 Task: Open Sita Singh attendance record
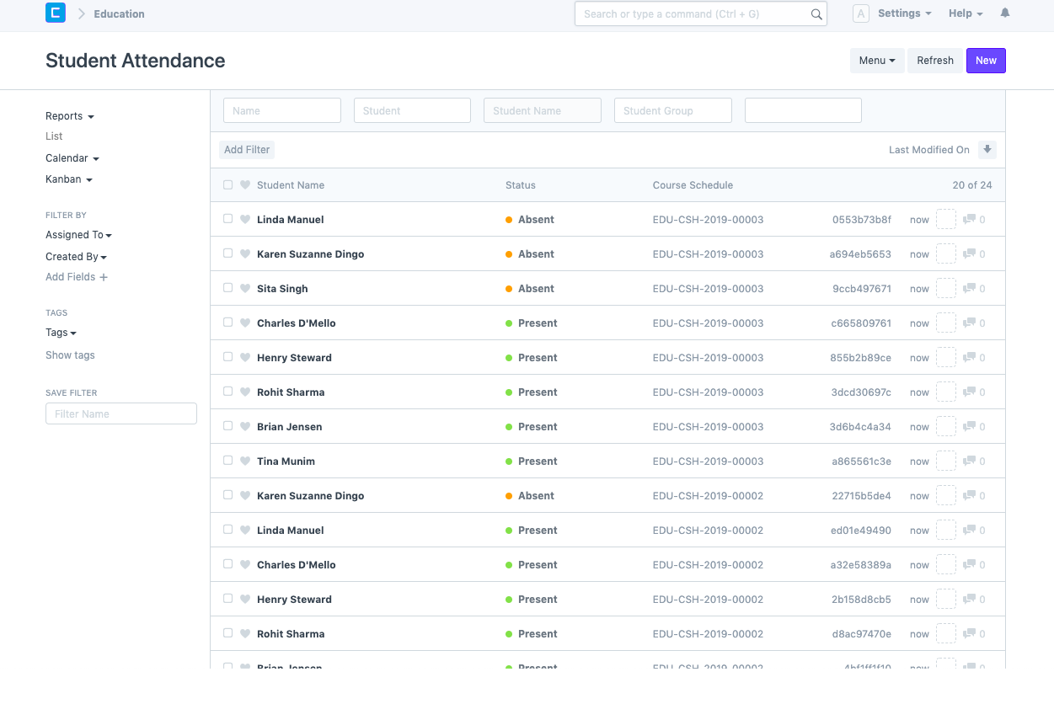pyautogui.click(x=282, y=289)
